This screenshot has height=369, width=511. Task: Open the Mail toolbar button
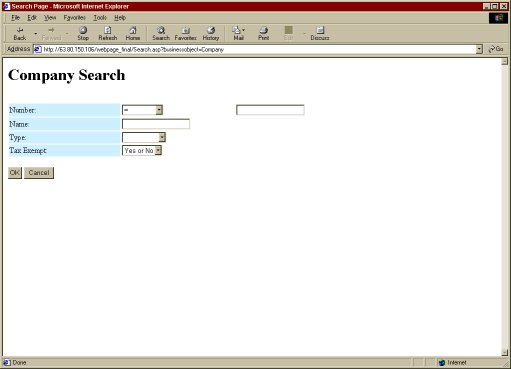coord(238,33)
